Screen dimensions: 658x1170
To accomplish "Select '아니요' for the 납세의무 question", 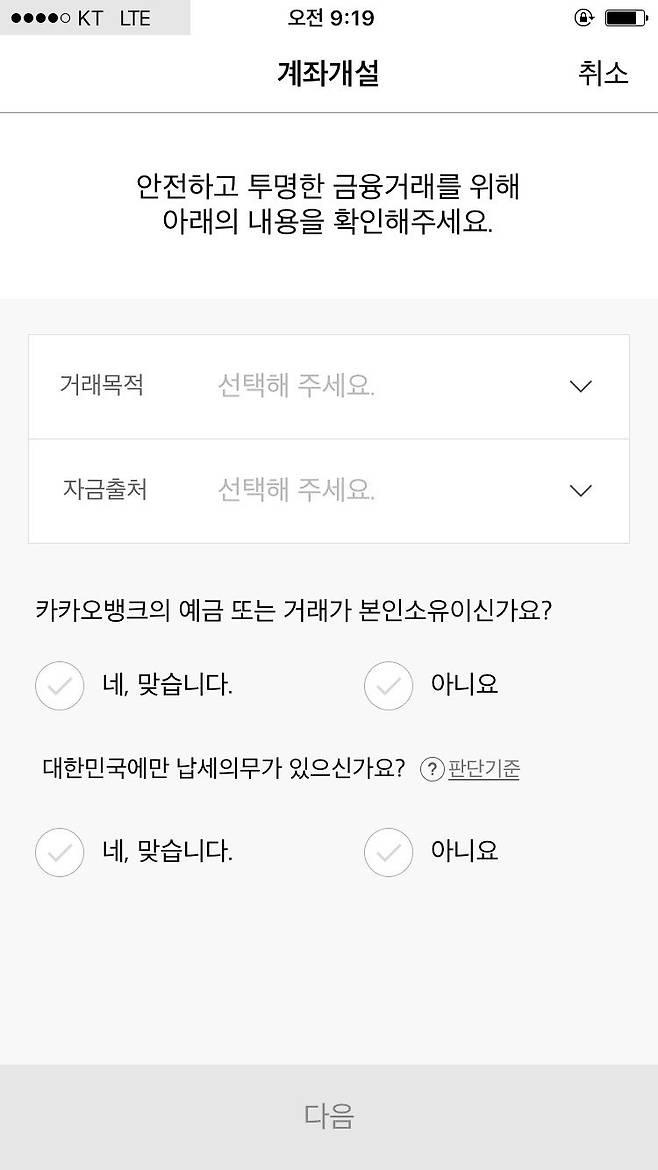I will tap(388, 853).
